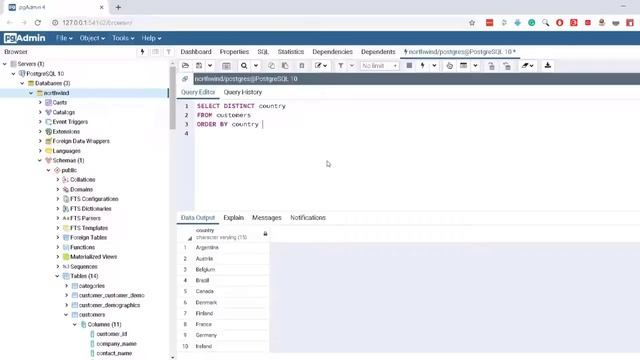
Task: Click the Stop query square icon
Action: point(409,66)
